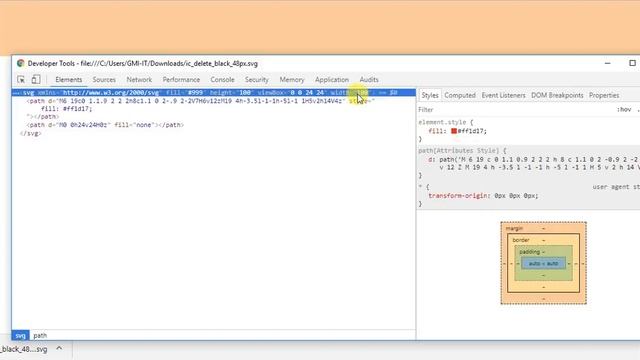This screenshot has width=640, height=360.
Task: Activate the inspect element picker icon
Action: click(21, 80)
